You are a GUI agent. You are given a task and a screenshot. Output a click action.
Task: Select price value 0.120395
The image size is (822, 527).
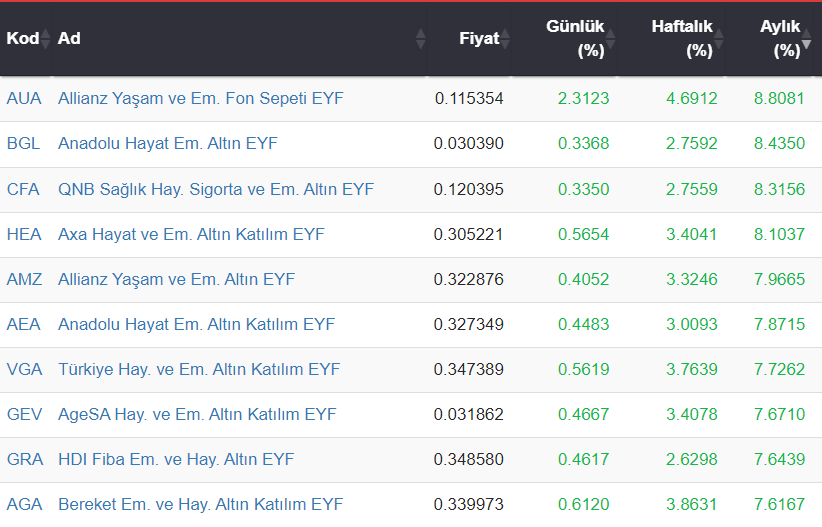pyautogui.click(x=469, y=189)
